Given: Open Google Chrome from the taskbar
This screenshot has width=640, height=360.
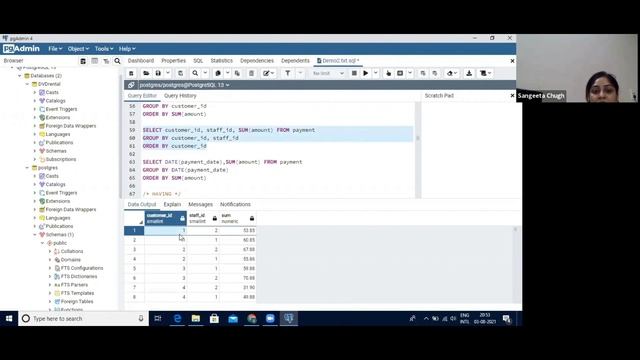Looking at the screenshot, I should [252, 318].
